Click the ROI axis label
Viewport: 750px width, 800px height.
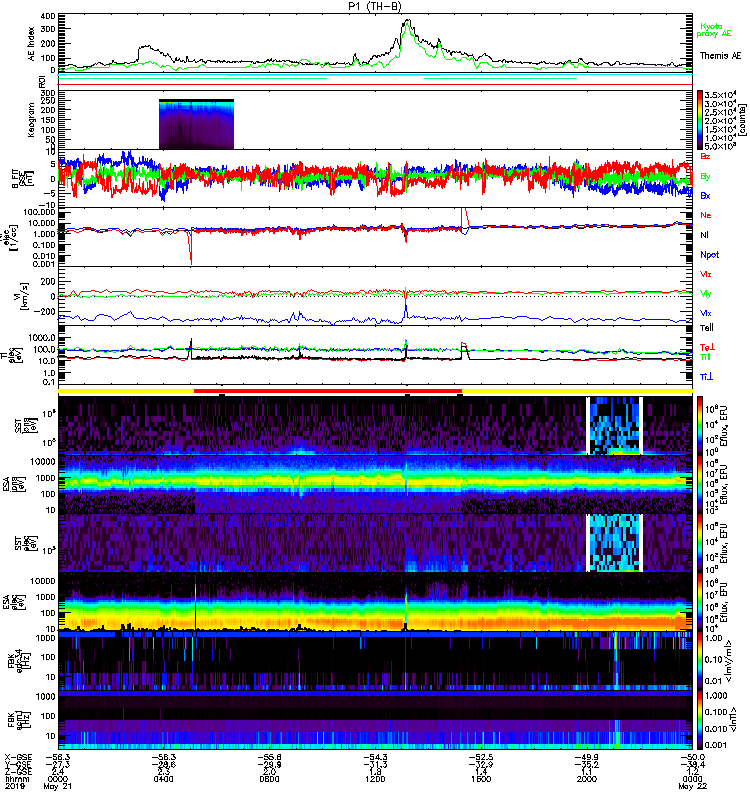point(42,81)
